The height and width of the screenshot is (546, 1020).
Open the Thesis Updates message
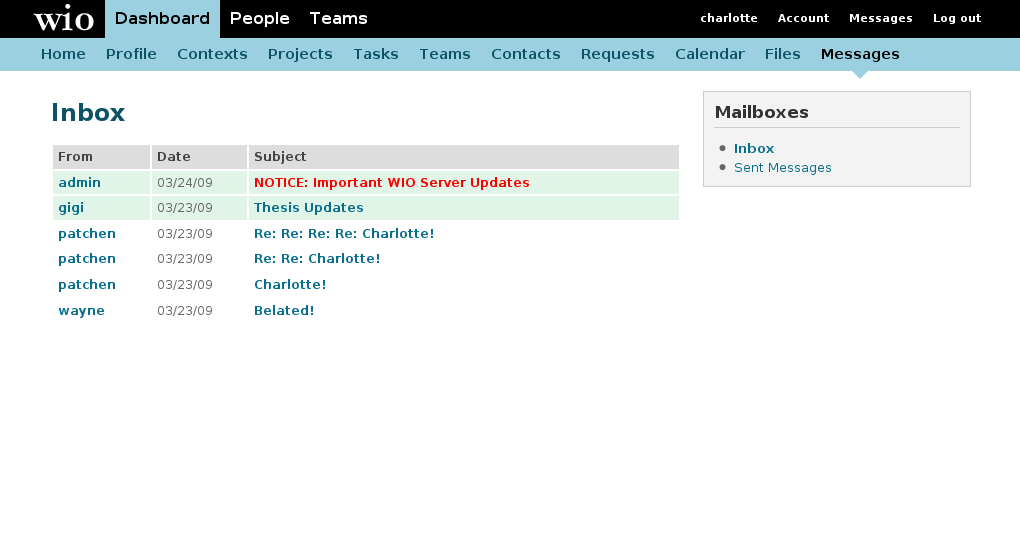point(308,208)
